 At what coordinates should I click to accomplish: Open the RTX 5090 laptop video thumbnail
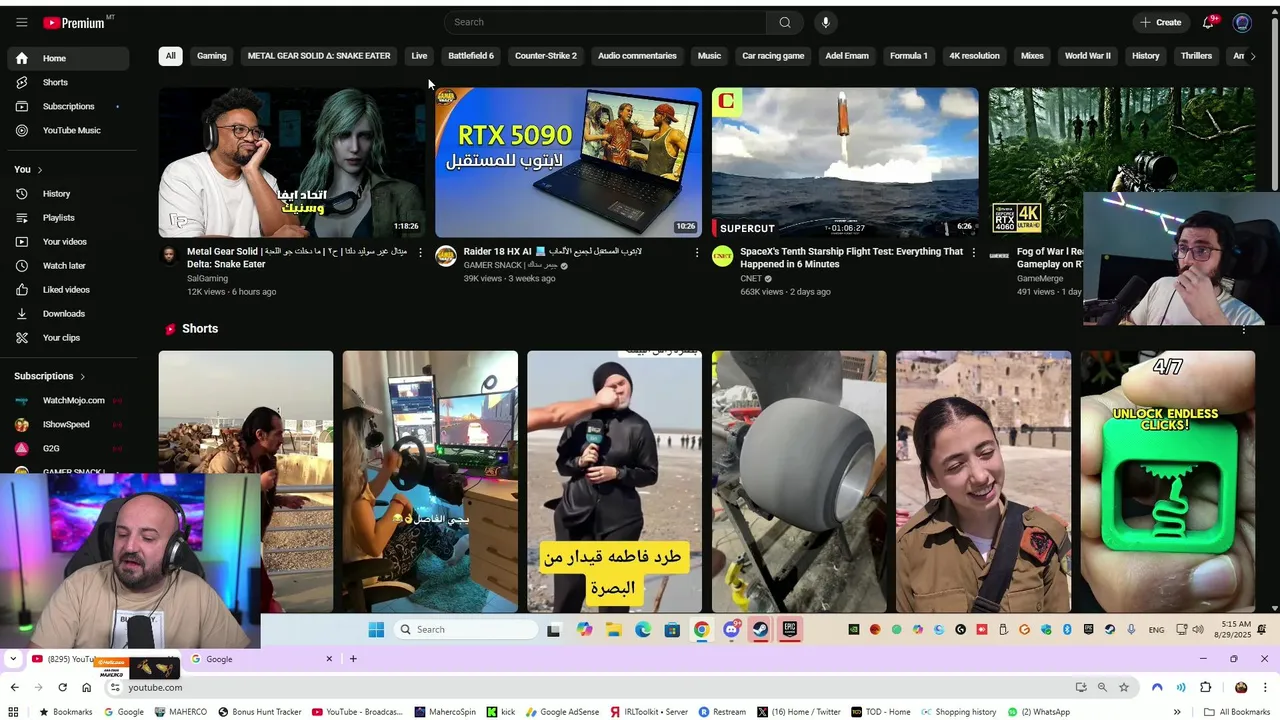pos(568,162)
